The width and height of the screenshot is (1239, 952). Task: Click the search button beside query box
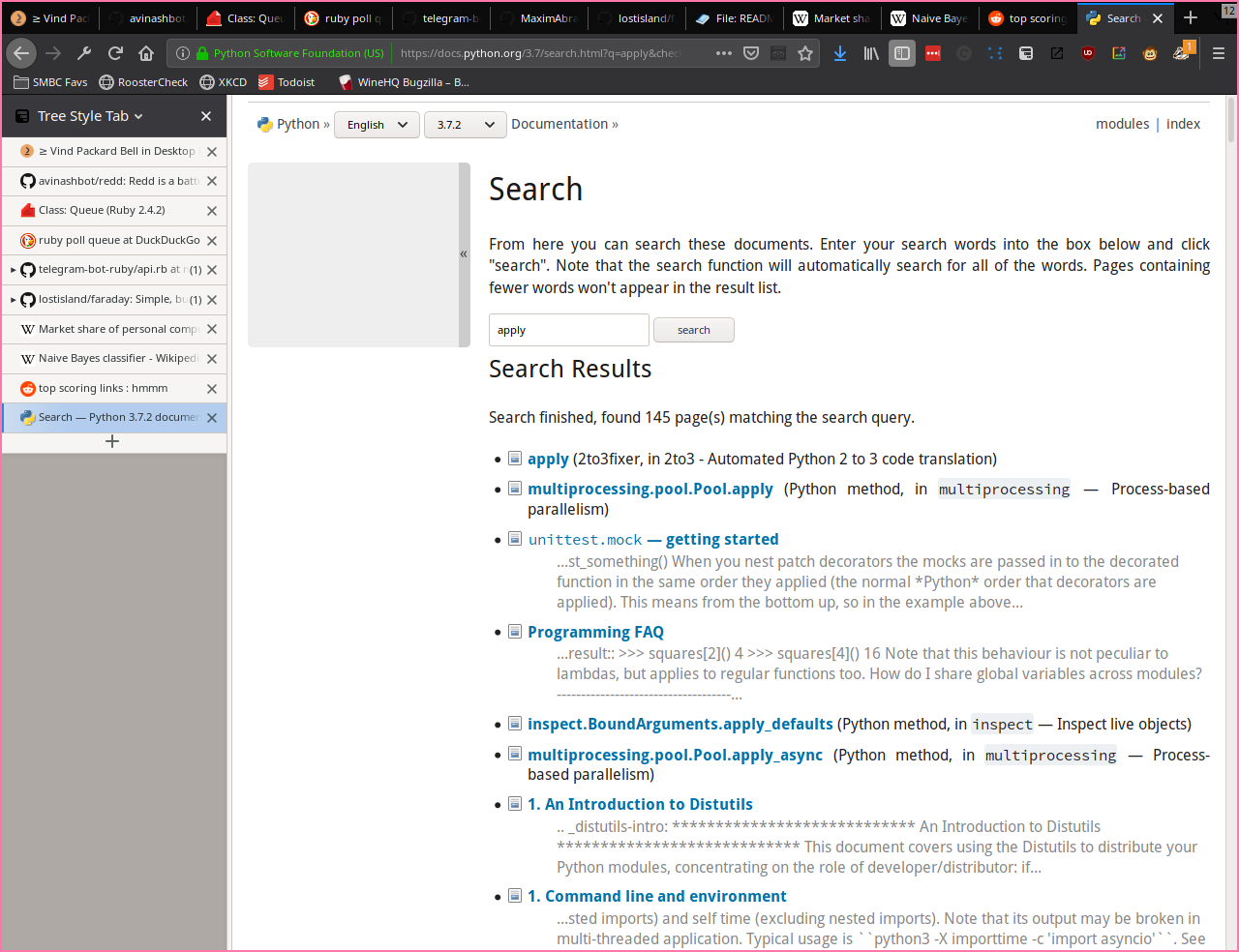[x=693, y=330]
